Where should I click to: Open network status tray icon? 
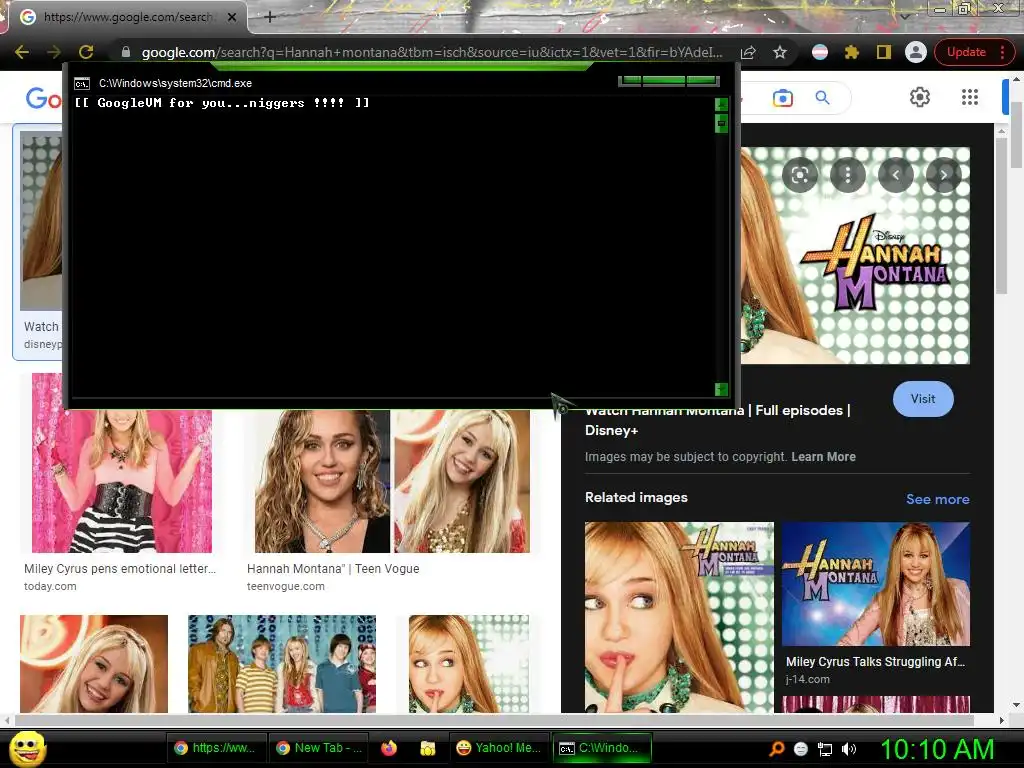pyautogui.click(x=825, y=749)
